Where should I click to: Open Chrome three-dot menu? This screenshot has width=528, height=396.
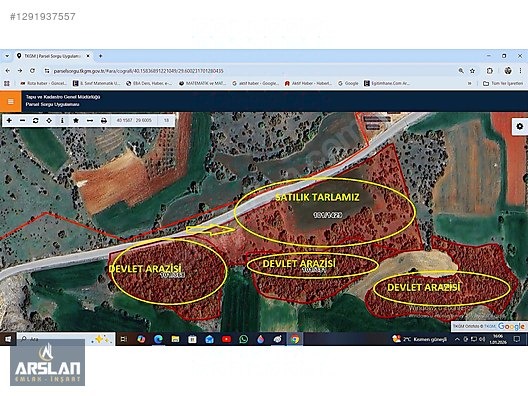pyautogui.click(x=521, y=71)
